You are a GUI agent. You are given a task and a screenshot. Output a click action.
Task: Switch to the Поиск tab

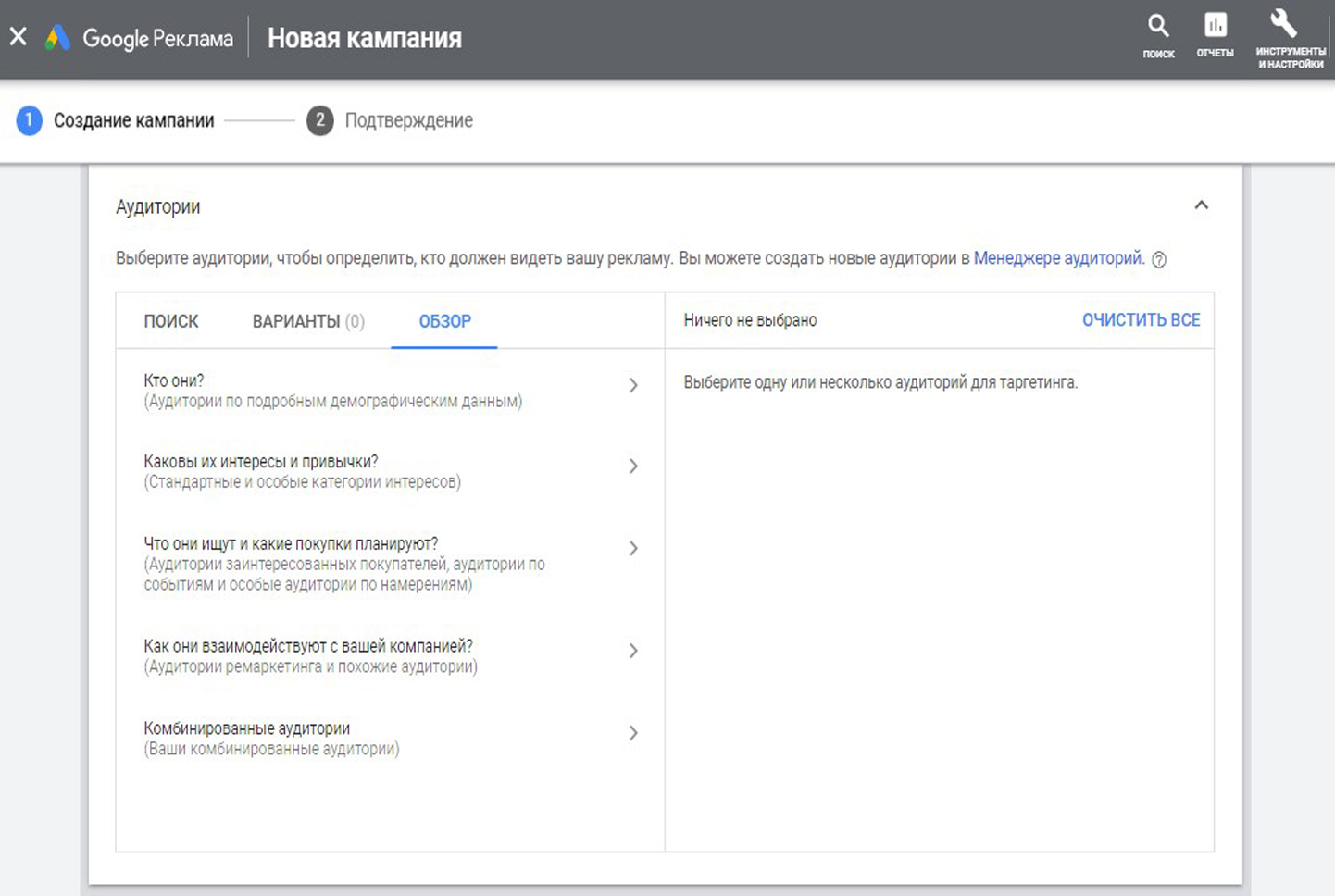click(x=171, y=321)
